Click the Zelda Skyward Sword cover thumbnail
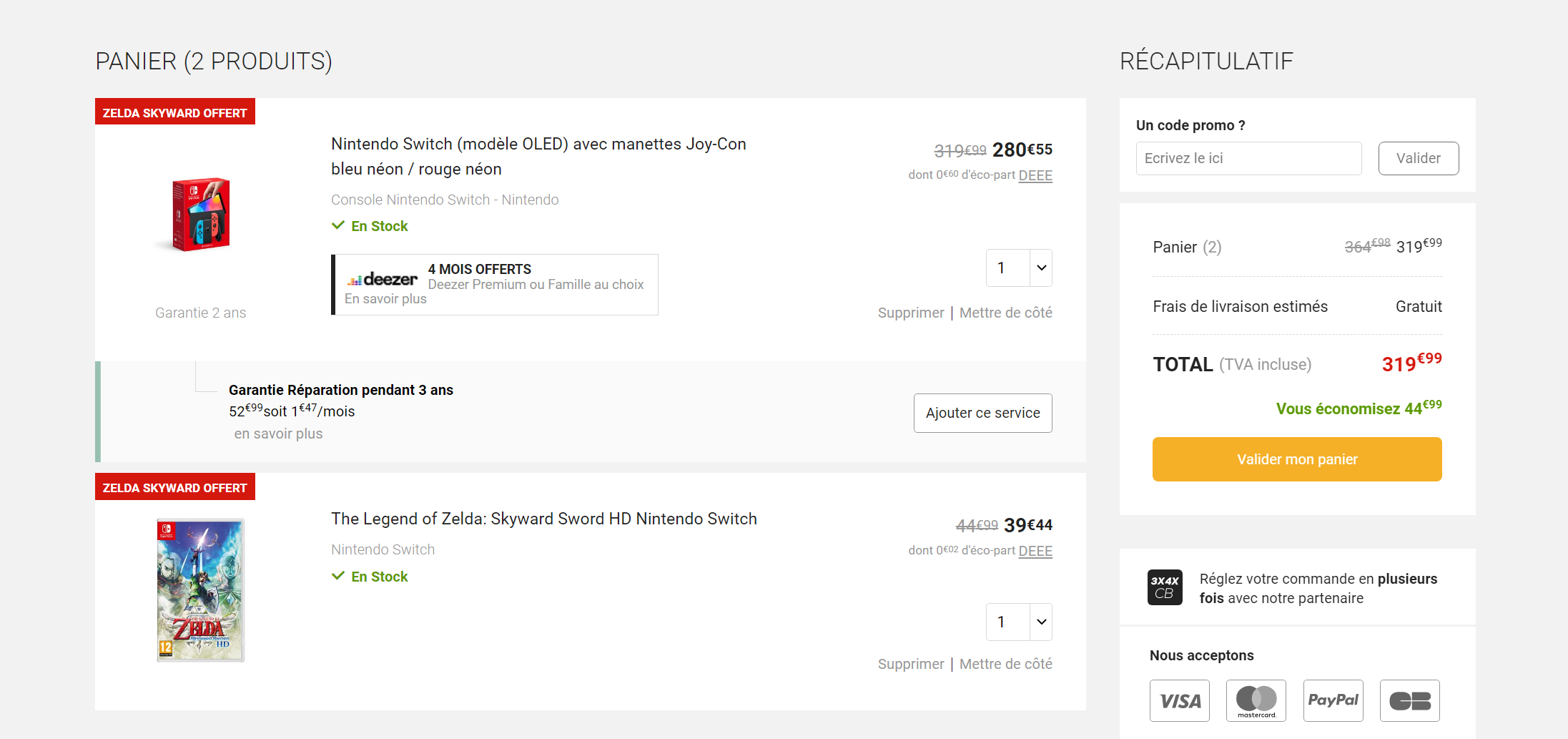The height and width of the screenshot is (739, 1568). [x=201, y=590]
